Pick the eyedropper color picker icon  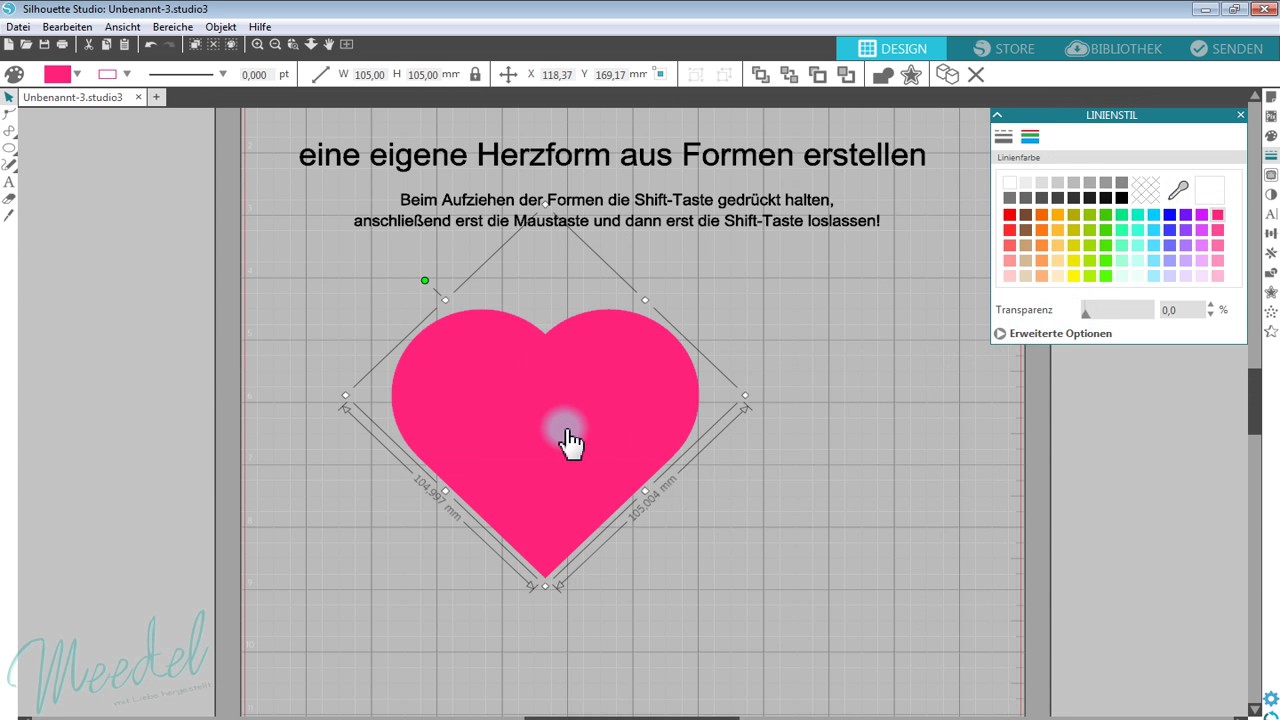pos(1178,190)
